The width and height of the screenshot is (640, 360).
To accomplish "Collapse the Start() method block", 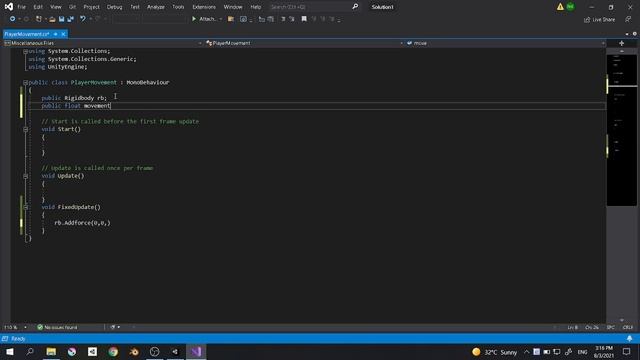I will (25, 129).
